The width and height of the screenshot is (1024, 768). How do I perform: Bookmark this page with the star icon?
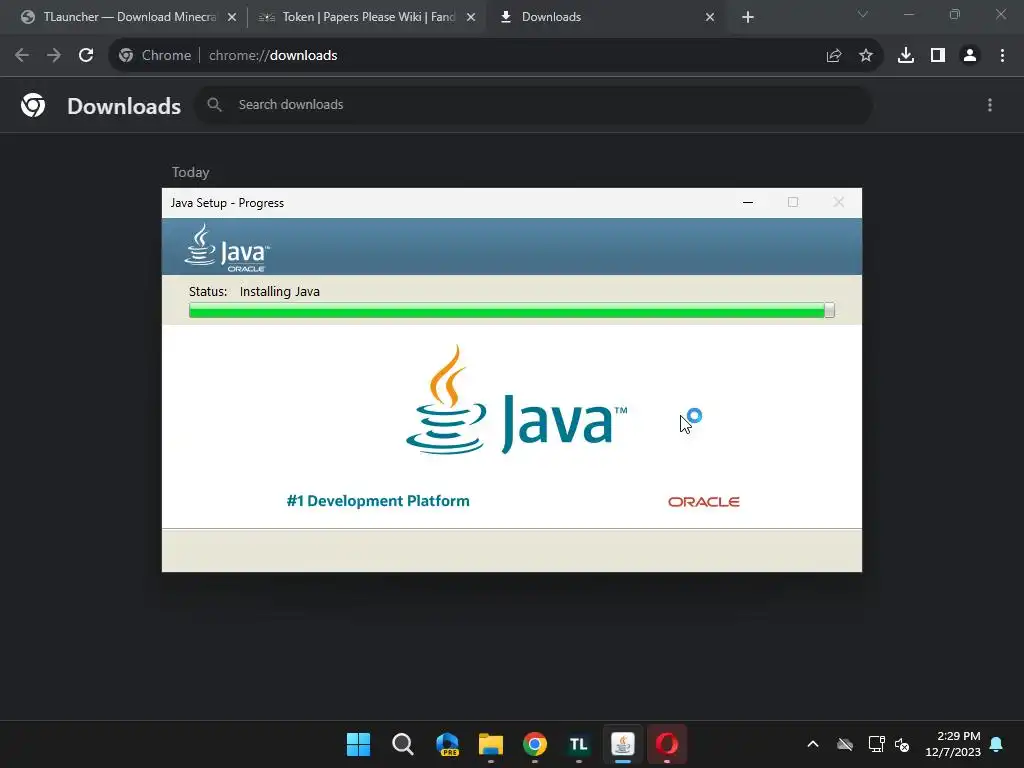(x=866, y=56)
